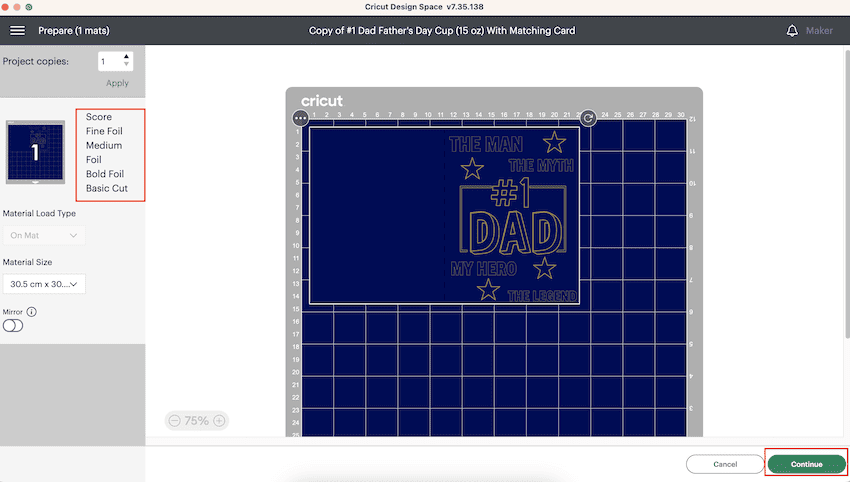Rotate the design with the rotate icon
The width and height of the screenshot is (850, 482).
(x=588, y=118)
